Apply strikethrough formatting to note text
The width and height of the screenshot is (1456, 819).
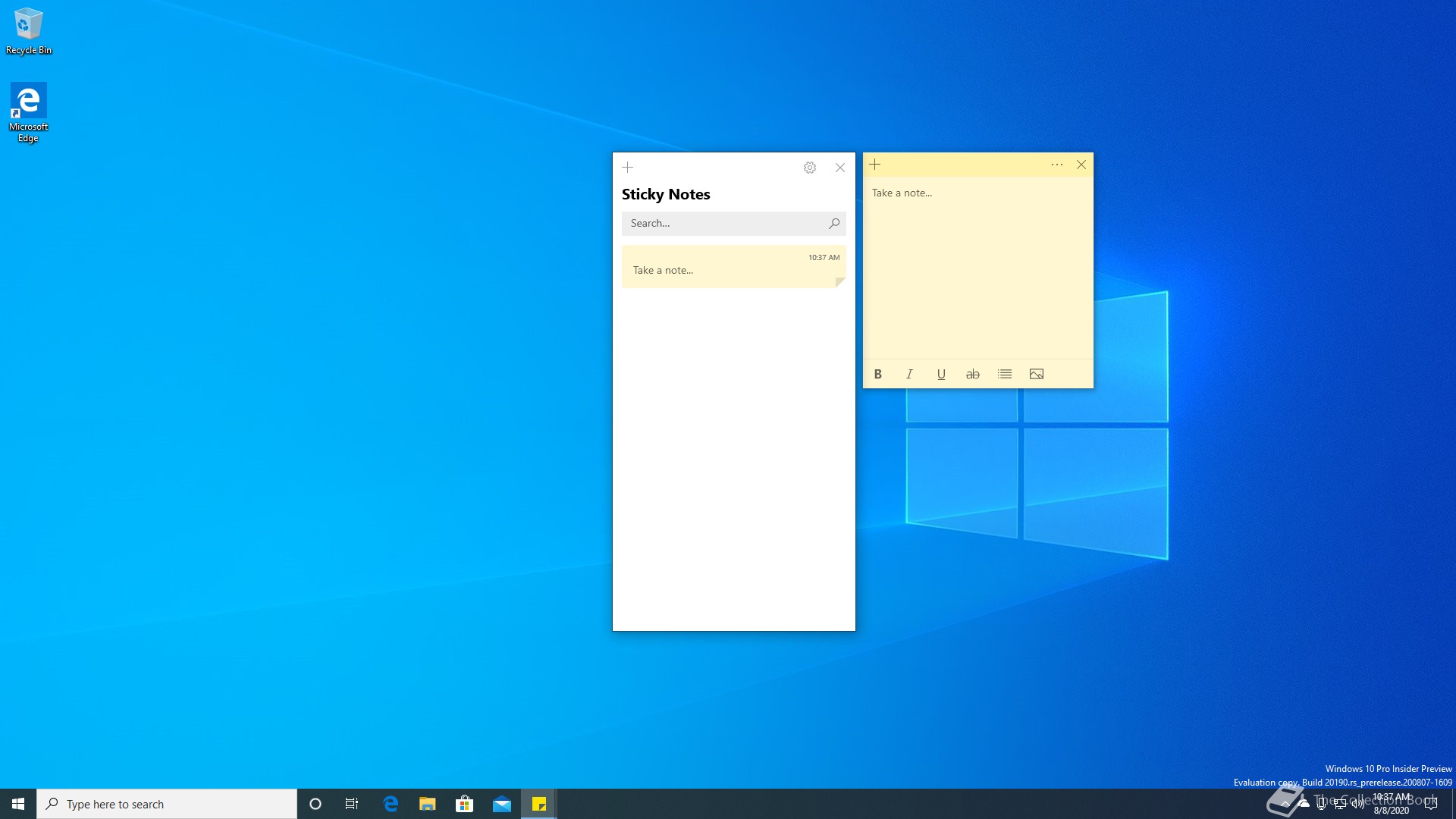point(973,374)
